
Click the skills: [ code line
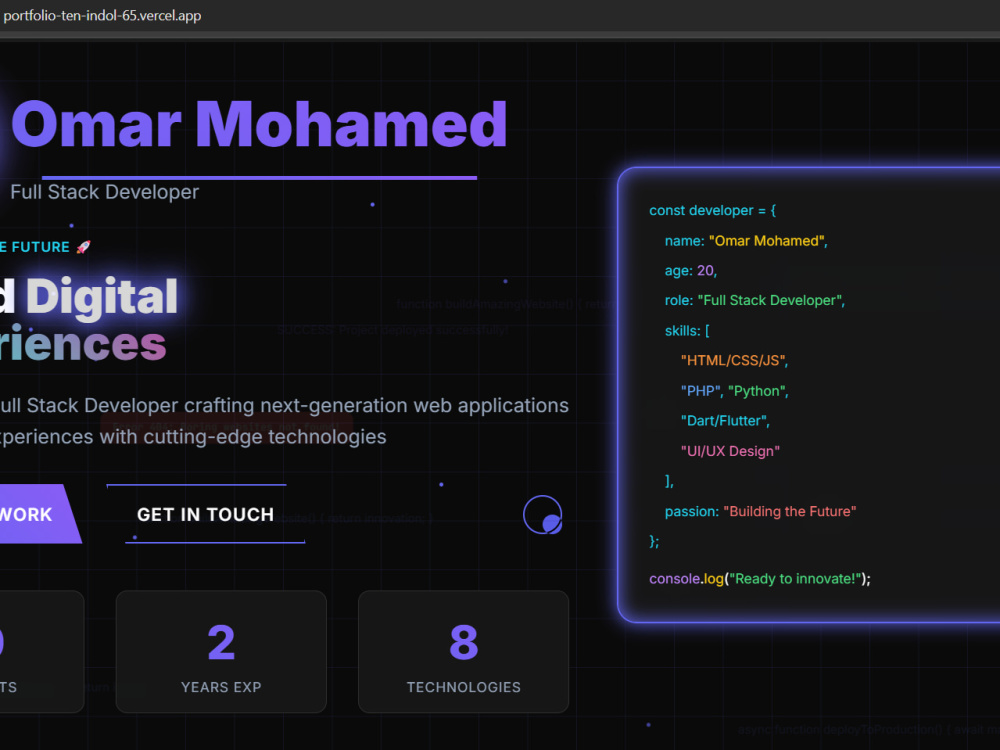coord(687,331)
